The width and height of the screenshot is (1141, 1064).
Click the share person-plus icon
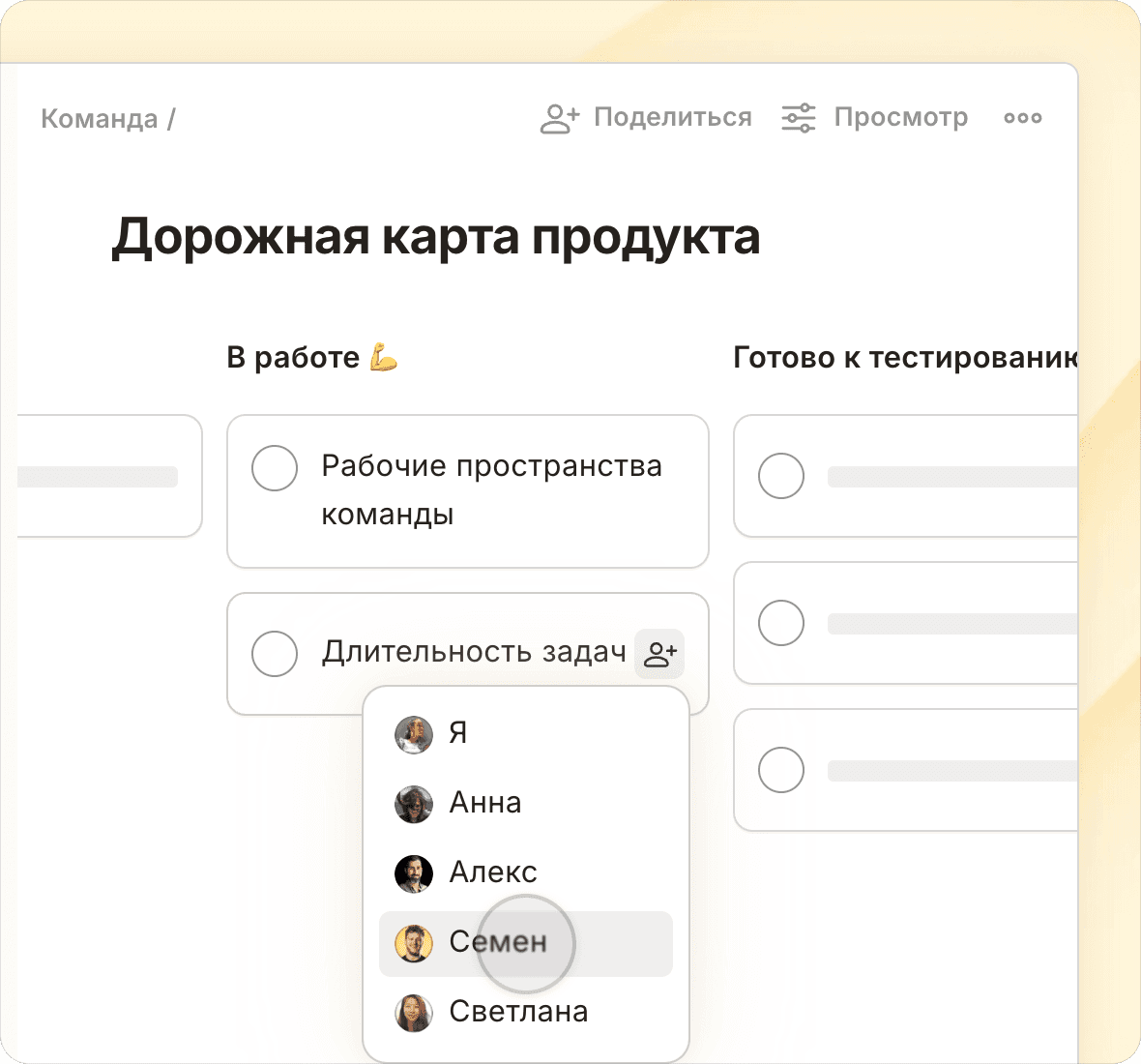click(x=559, y=118)
